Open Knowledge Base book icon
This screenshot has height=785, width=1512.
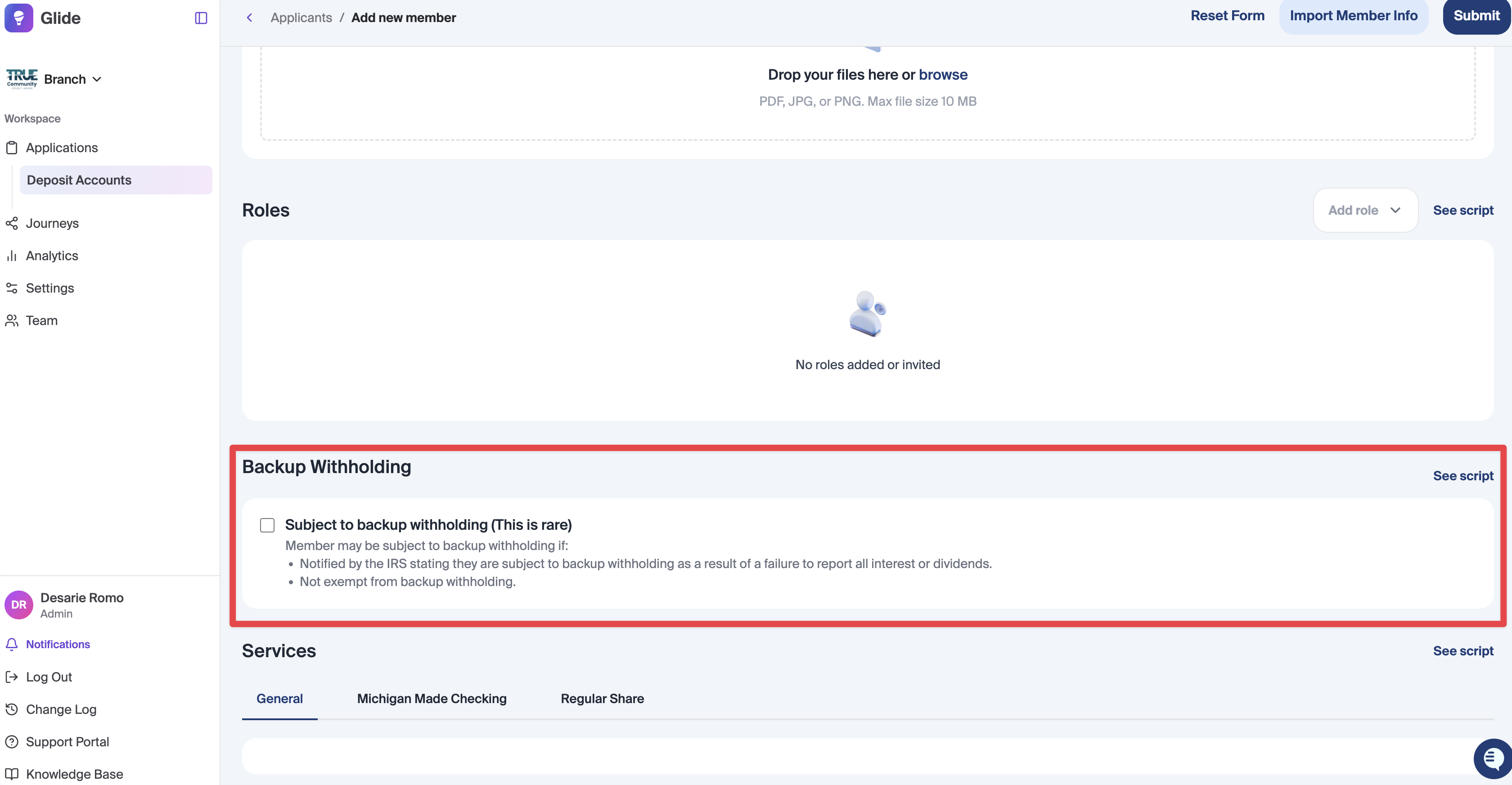[x=12, y=774]
